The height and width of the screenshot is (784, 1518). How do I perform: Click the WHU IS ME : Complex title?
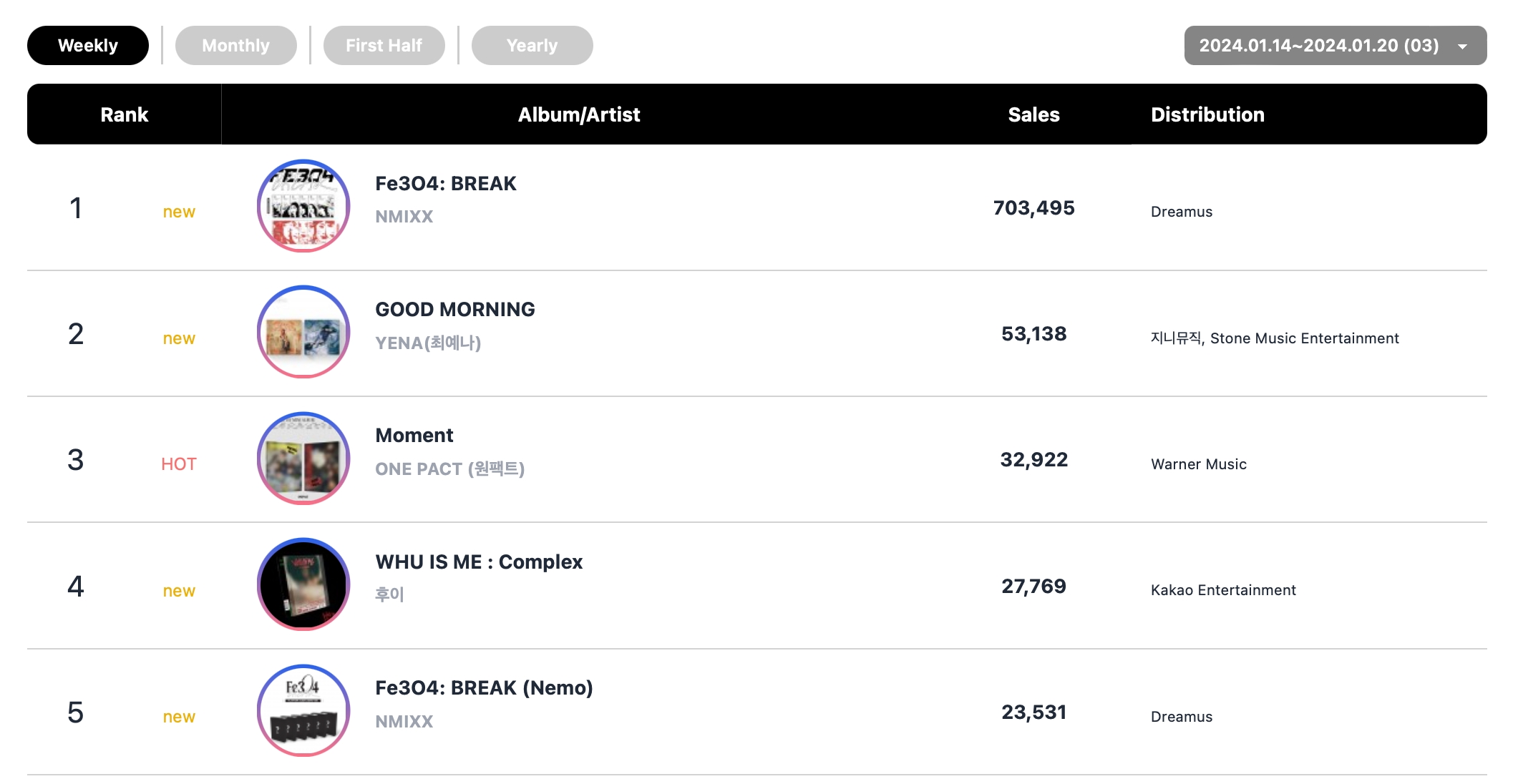[479, 562]
